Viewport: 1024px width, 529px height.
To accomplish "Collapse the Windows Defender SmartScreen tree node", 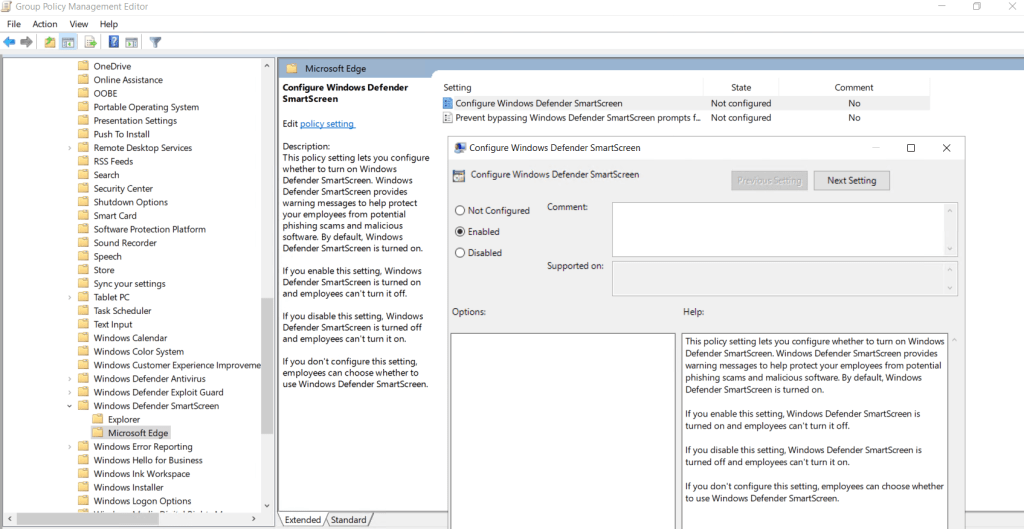I will pyautogui.click(x=70, y=406).
